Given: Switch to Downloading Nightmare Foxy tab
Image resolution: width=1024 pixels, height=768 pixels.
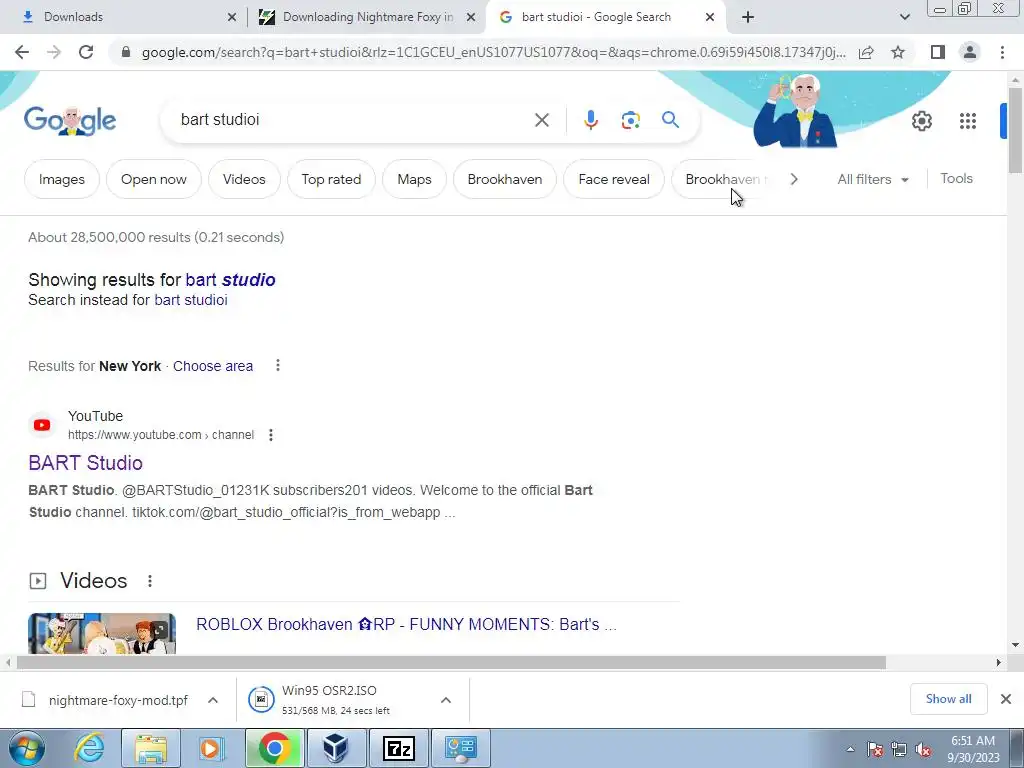Looking at the screenshot, I should 367,17.
